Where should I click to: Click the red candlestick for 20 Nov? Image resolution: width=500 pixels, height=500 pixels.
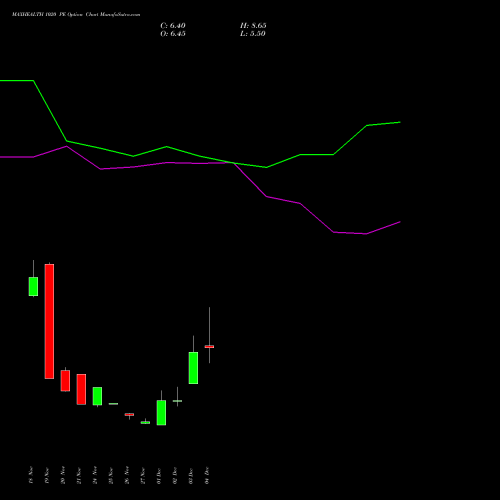pyautogui.click(x=65, y=380)
